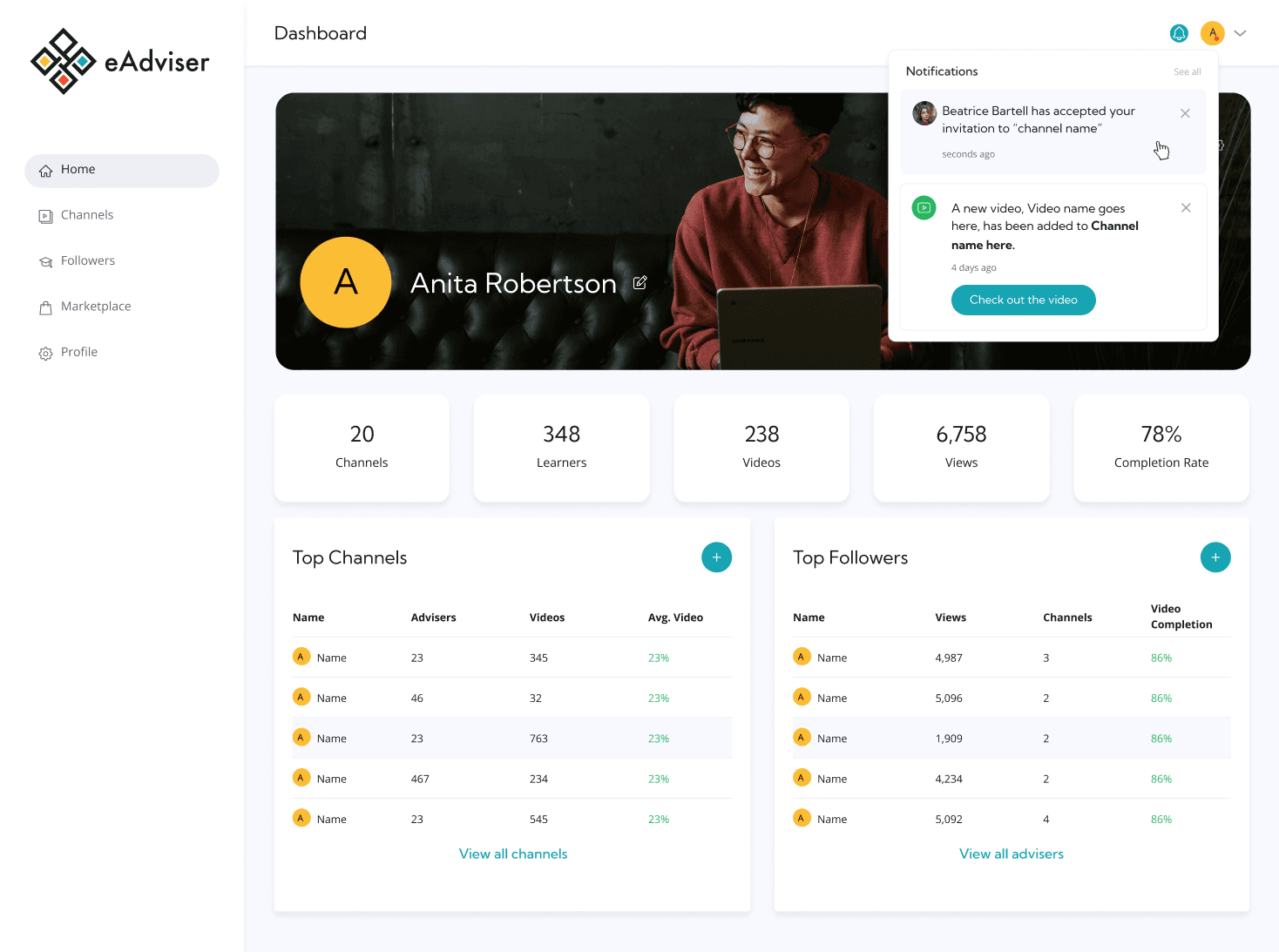Open the Profile gear icon
Screen dimensions: 1279x952
(45, 353)
